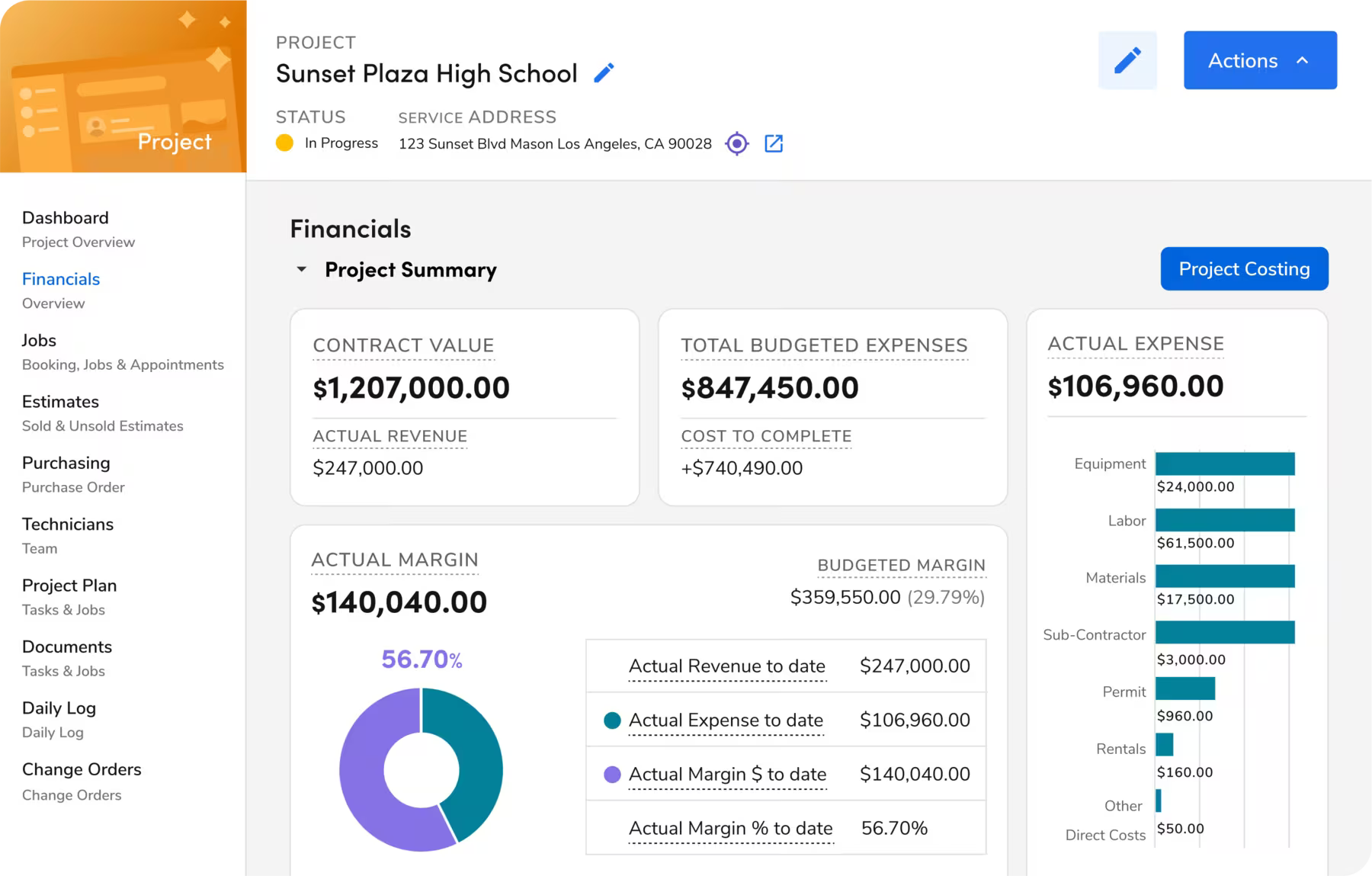Open Estimates section in sidebar
This screenshot has width=1372, height=876.
[60, 402]
